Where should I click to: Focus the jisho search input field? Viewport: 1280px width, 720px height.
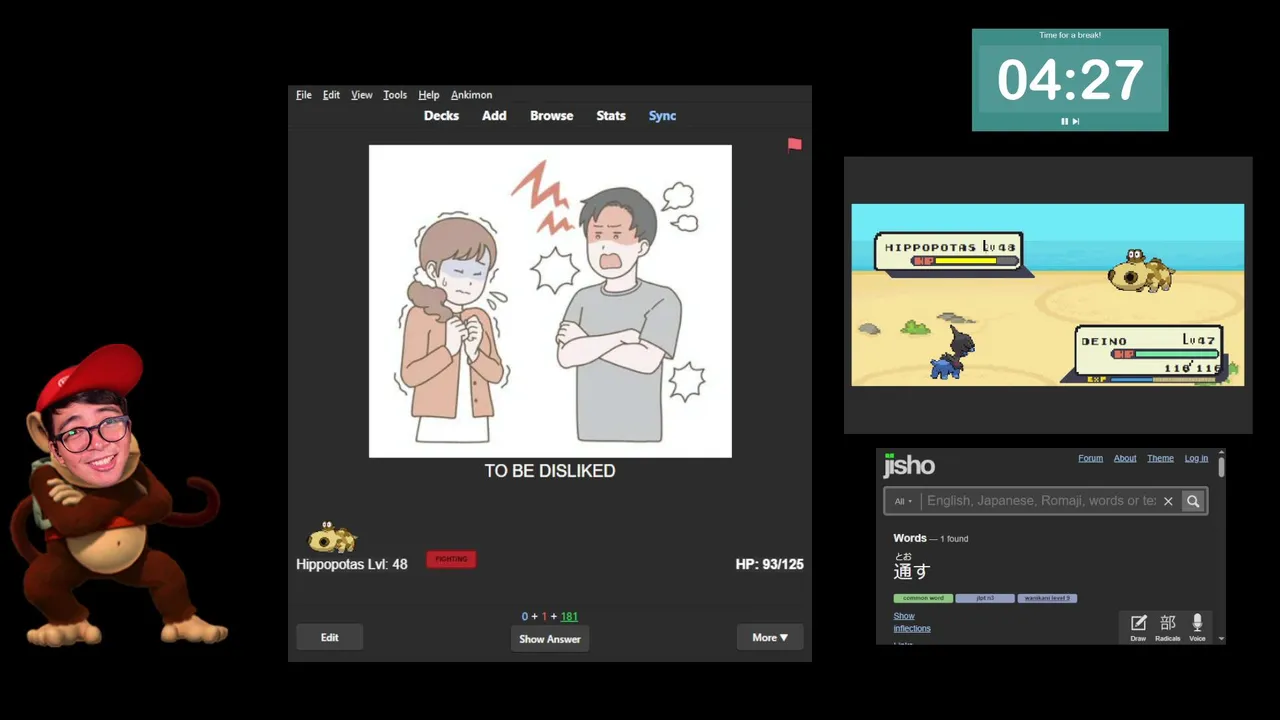click(x=1040, y=501)
